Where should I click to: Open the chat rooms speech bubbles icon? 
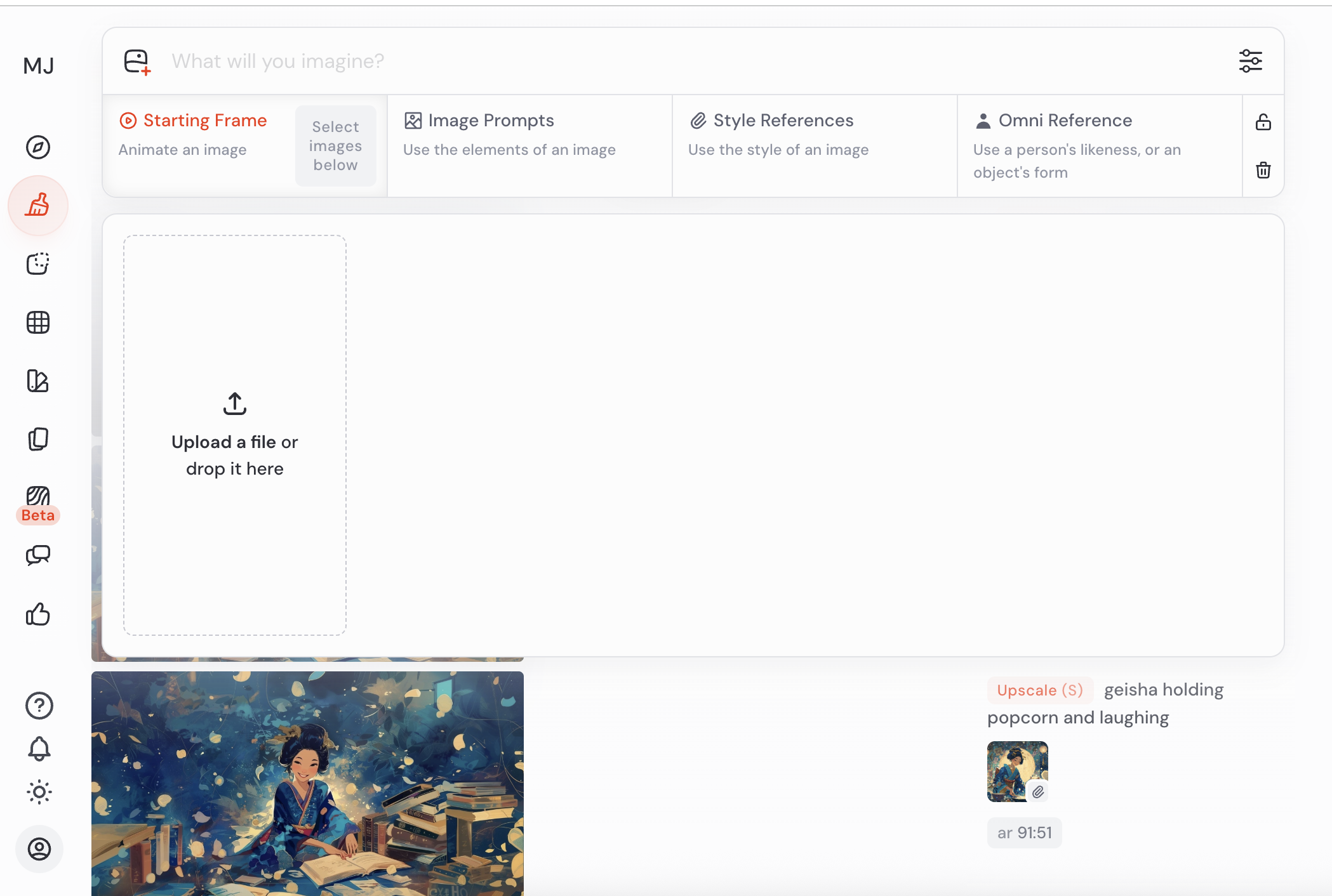click(x=38, y=555)
